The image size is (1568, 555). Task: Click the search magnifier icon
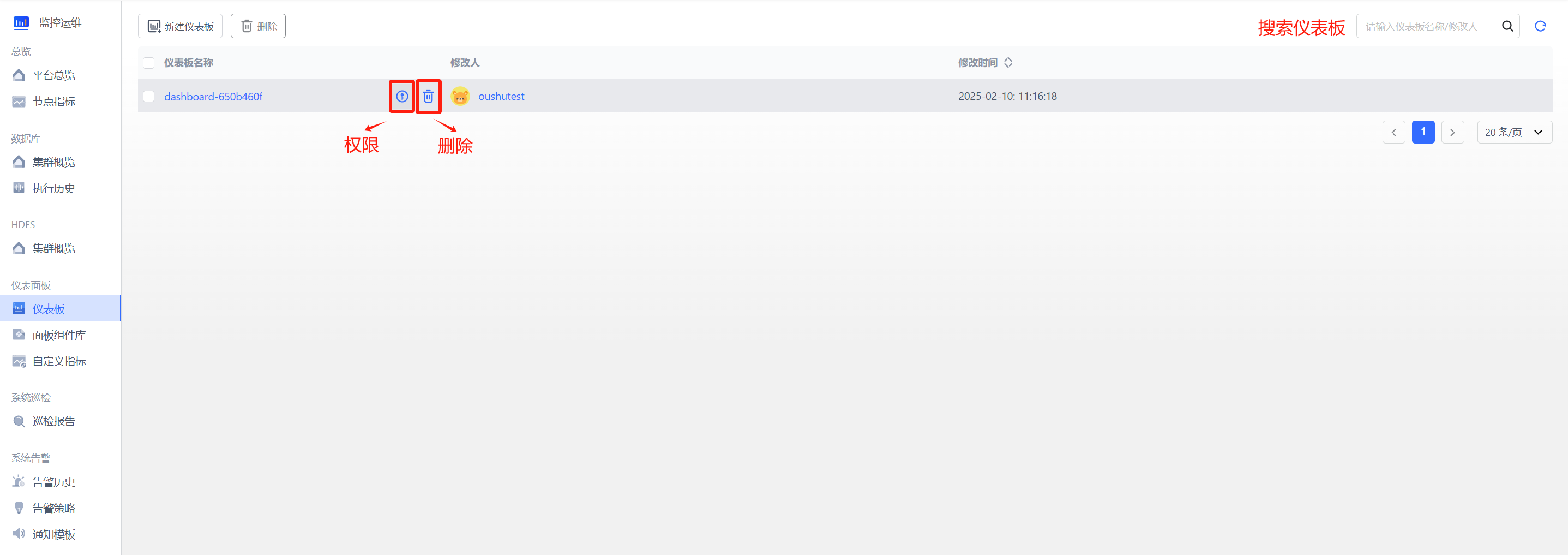1508,26
